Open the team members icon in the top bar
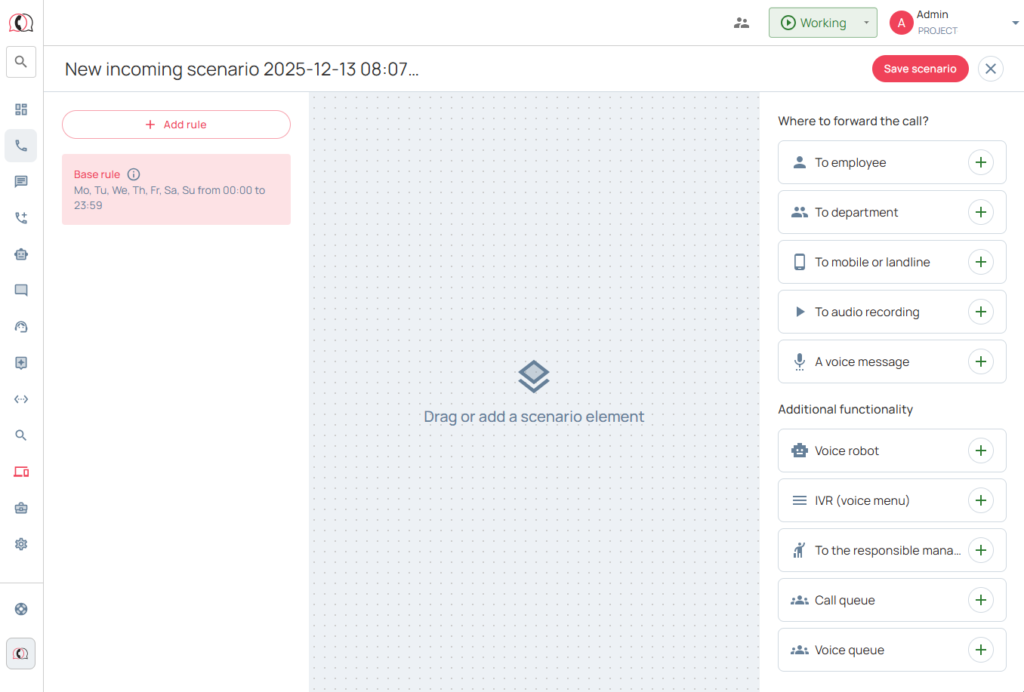The image size is (1024, 692). pyautogui.click(x=741, y=23)
